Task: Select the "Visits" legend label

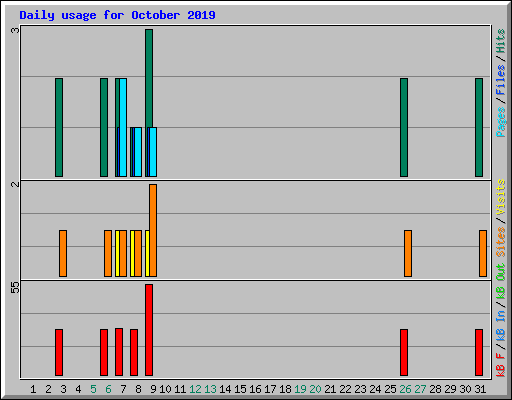Action: (x=501, y=197)
